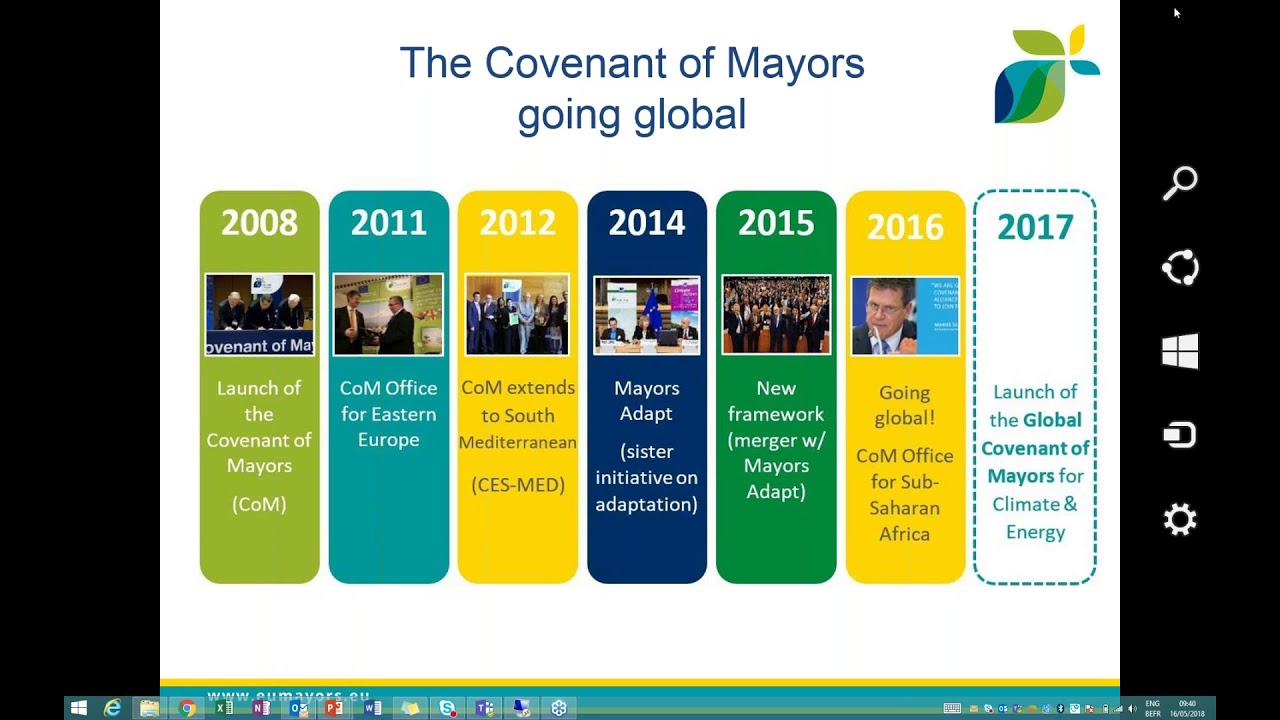Click the ENG BEFR language indicator
The height and width of the screenshot is (720, 1280).
[1153, 709]
